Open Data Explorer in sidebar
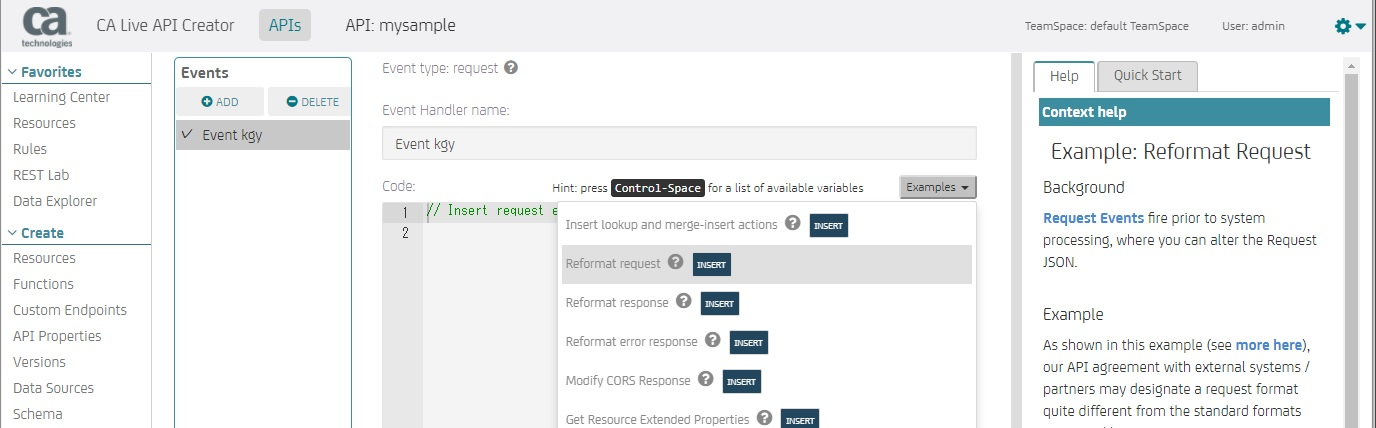Viewport: 1376px width, 428px height. 55,201
